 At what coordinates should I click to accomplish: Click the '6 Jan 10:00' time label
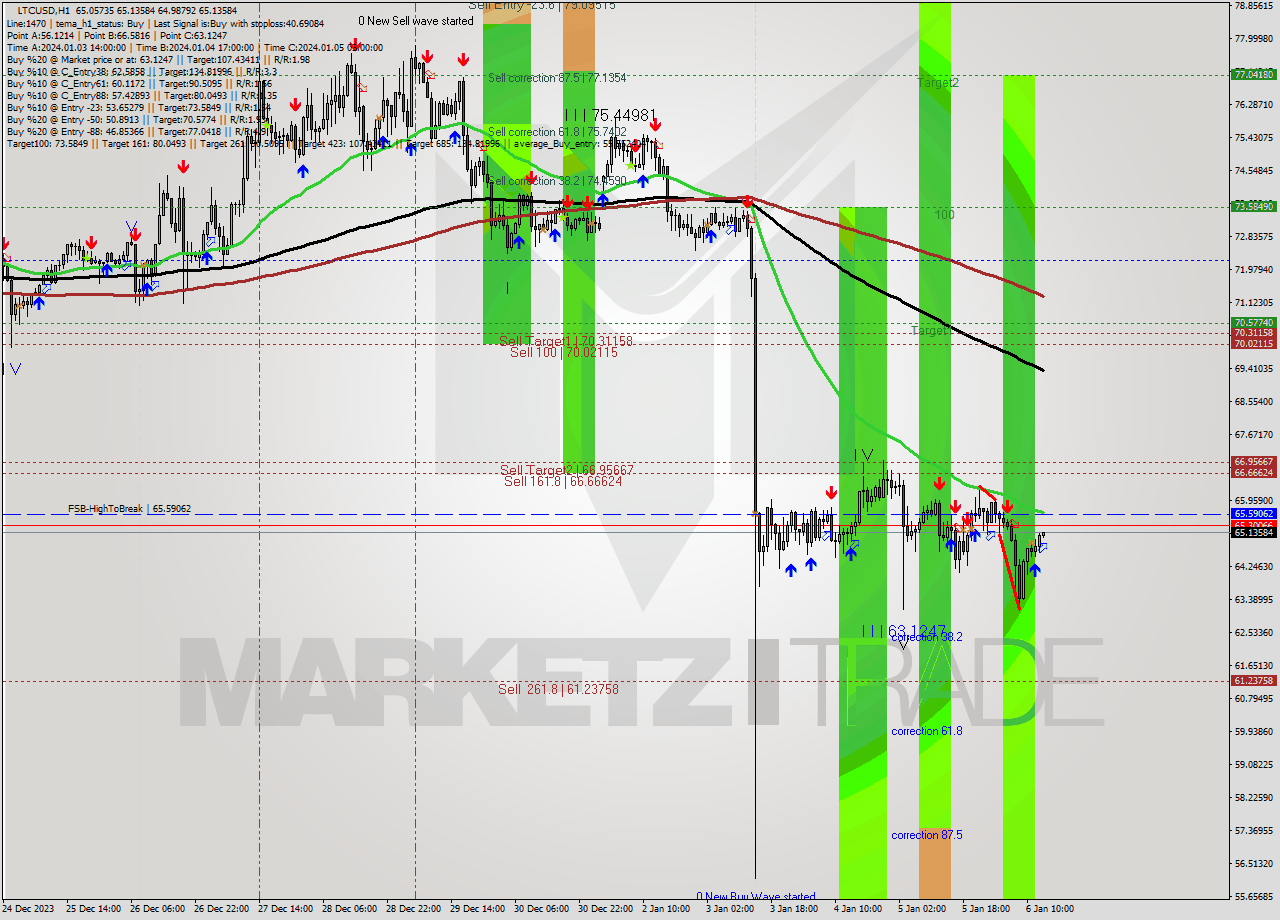1050,909
